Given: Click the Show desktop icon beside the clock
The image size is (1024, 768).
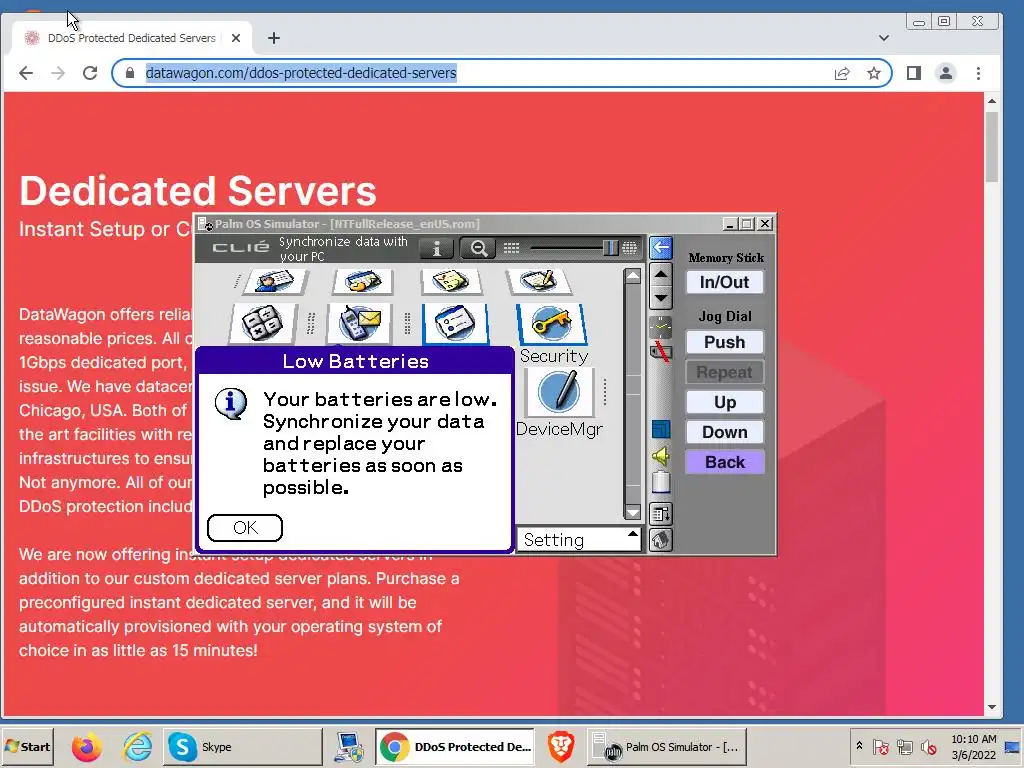Looking at the screenshot, I should coord(1014,747).
